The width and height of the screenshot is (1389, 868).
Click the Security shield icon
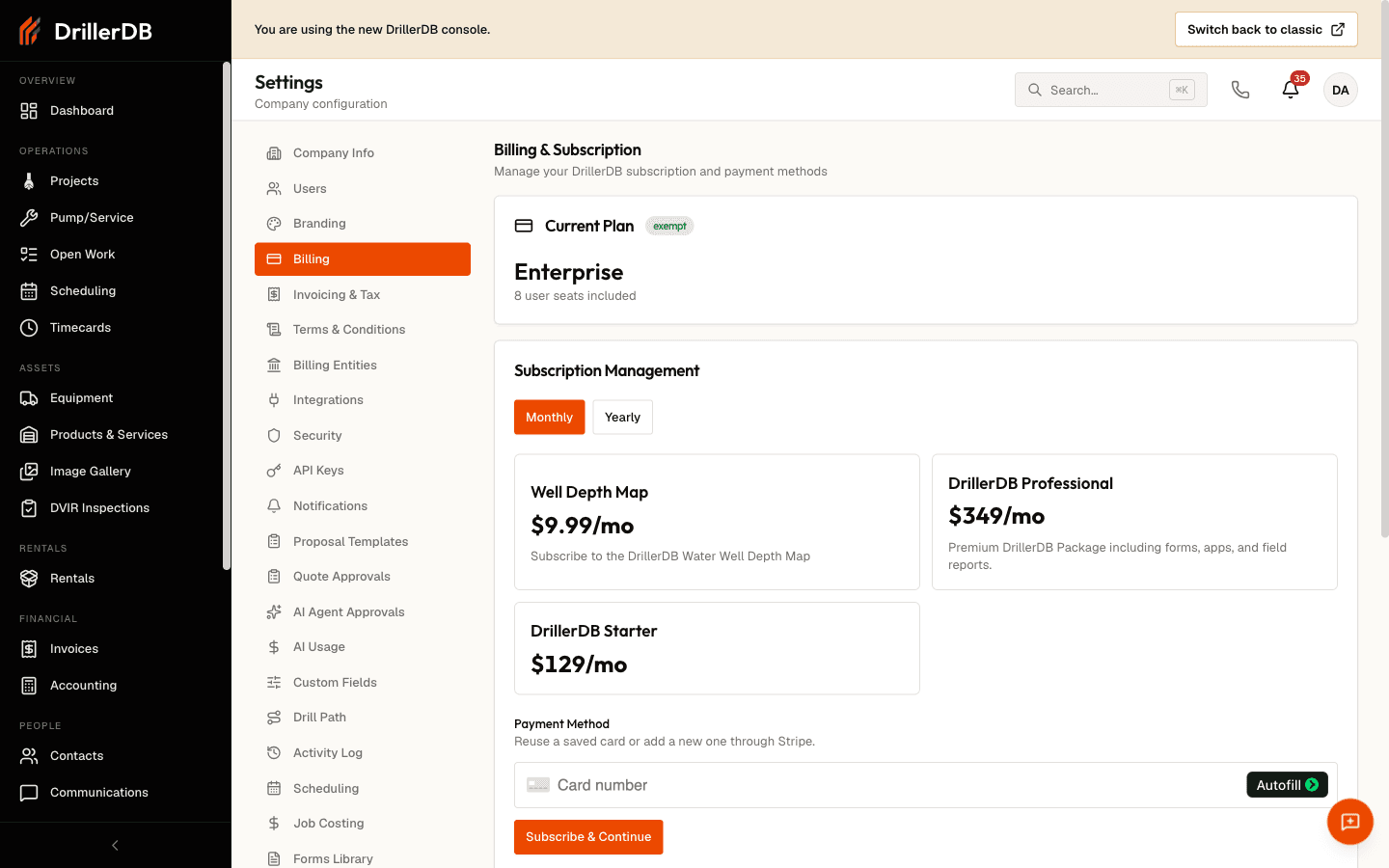point(274,436)
